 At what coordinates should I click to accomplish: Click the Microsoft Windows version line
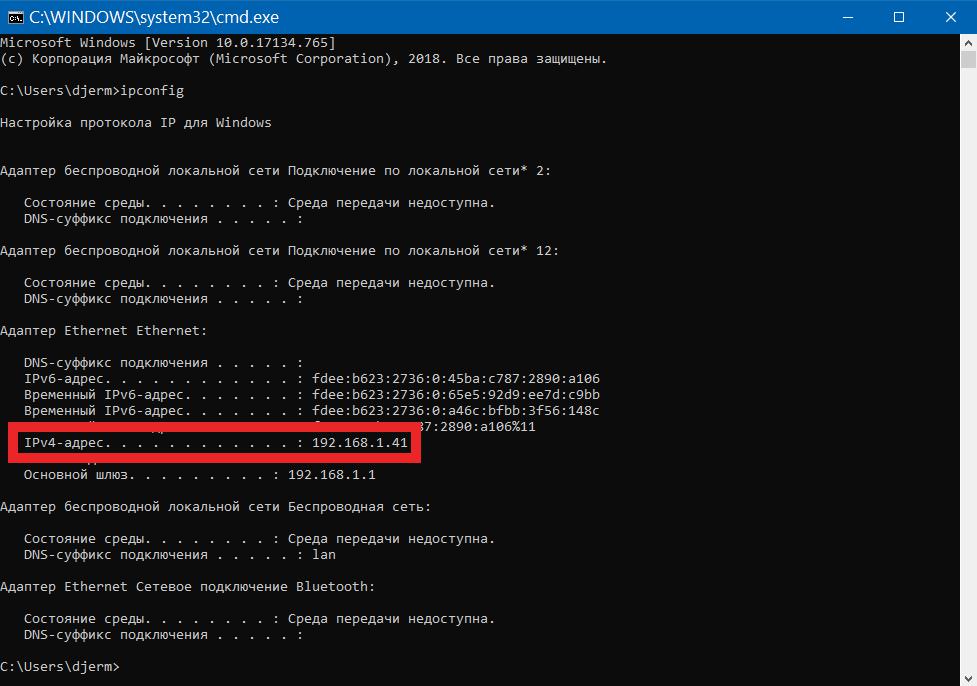coord(167,43)
